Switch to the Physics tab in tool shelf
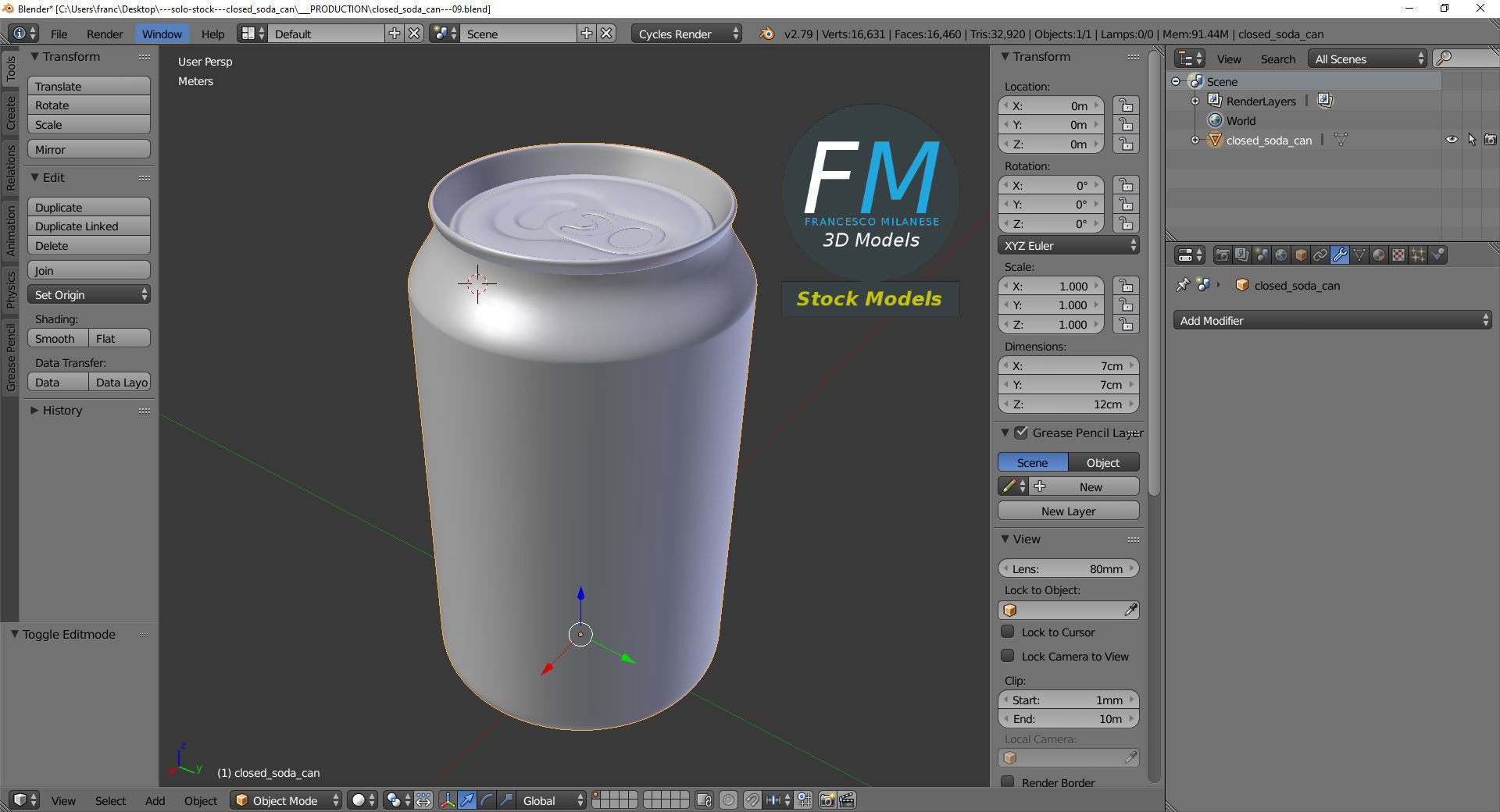Screen dimensions: 1500x812 (10, 290)
